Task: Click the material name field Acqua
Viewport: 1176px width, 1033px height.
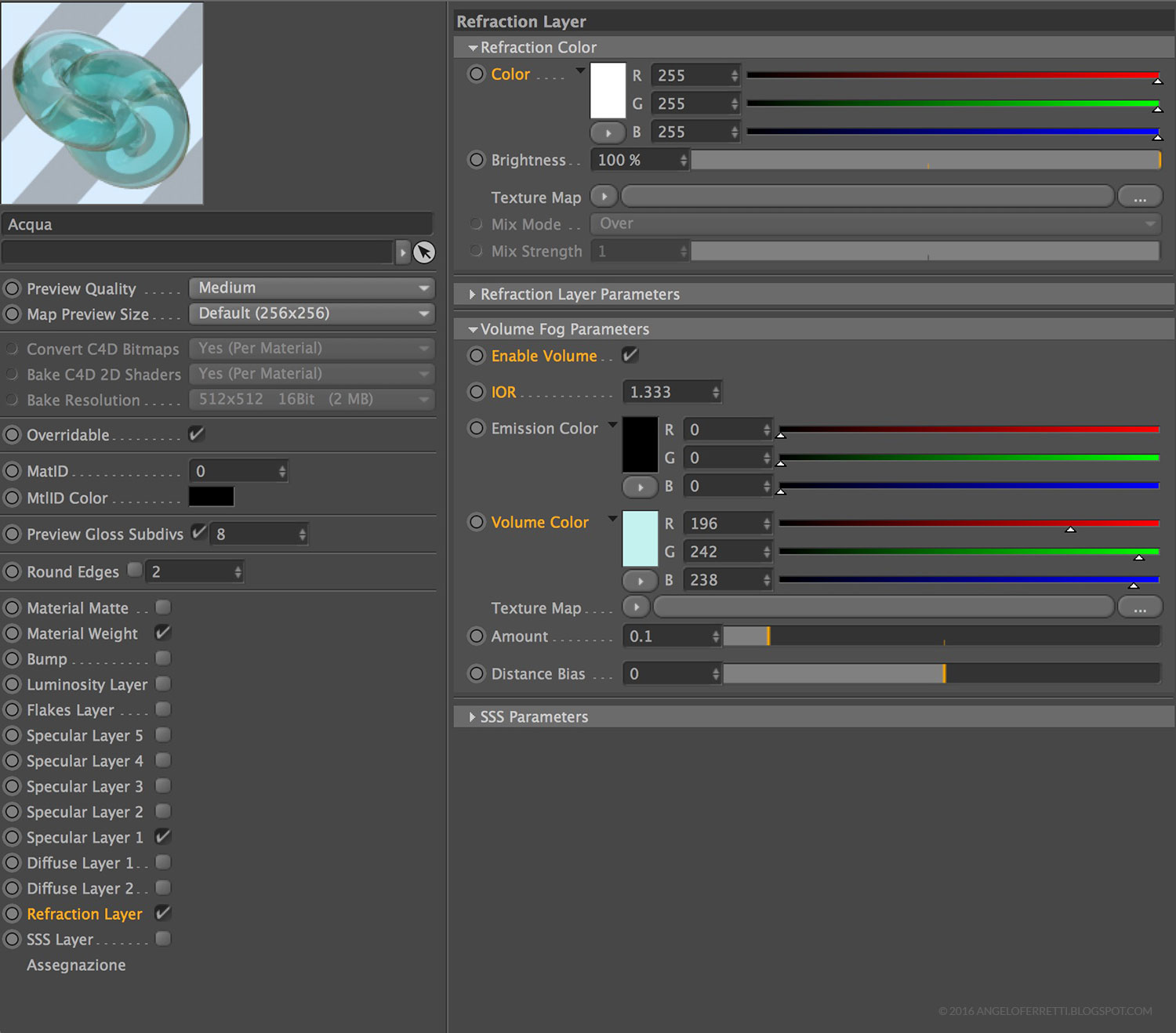Action: click(217, 224)
